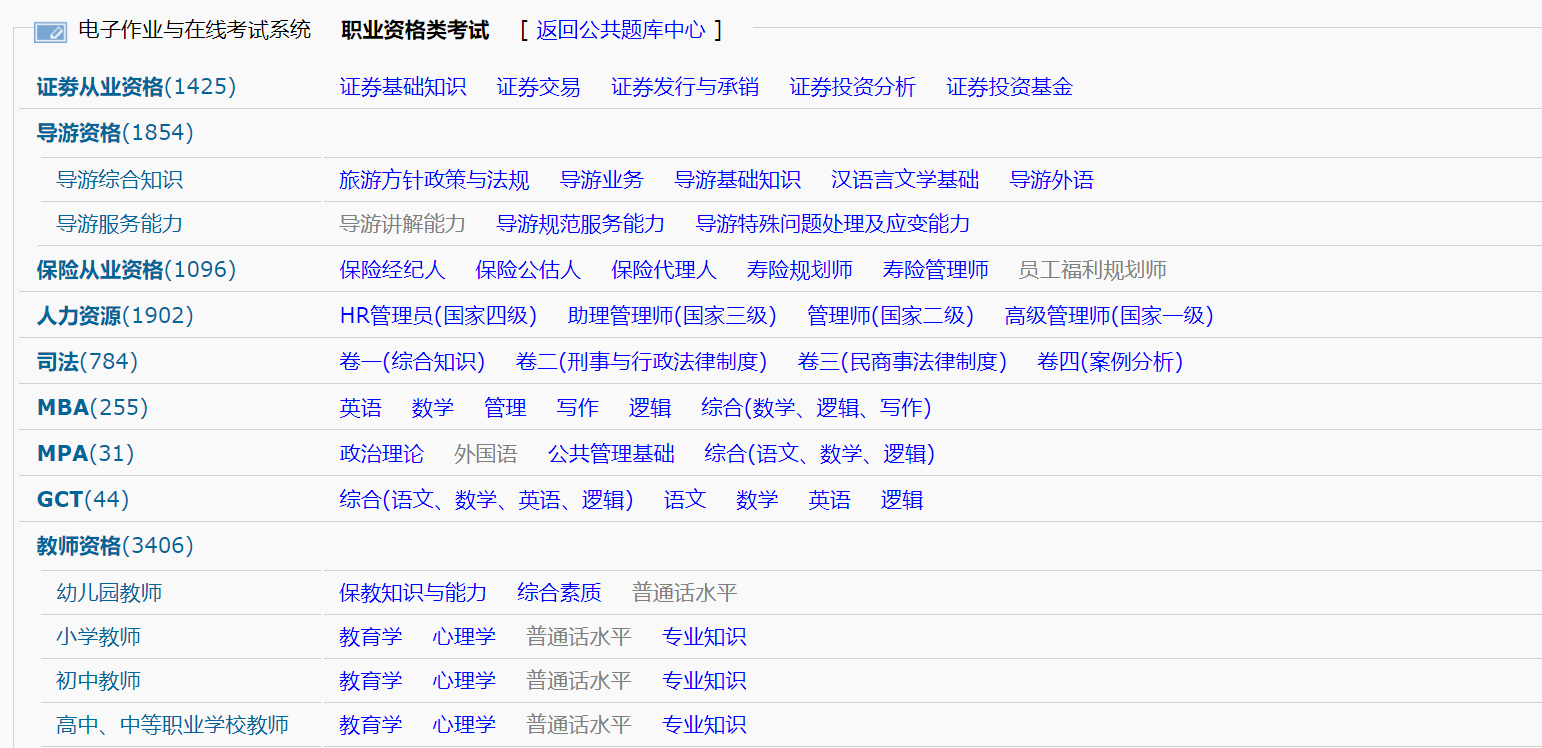Open 教育学 for 高中、中等职业学校教师
The width and height of the screenshot is (1542, 748).
(371, 724)
